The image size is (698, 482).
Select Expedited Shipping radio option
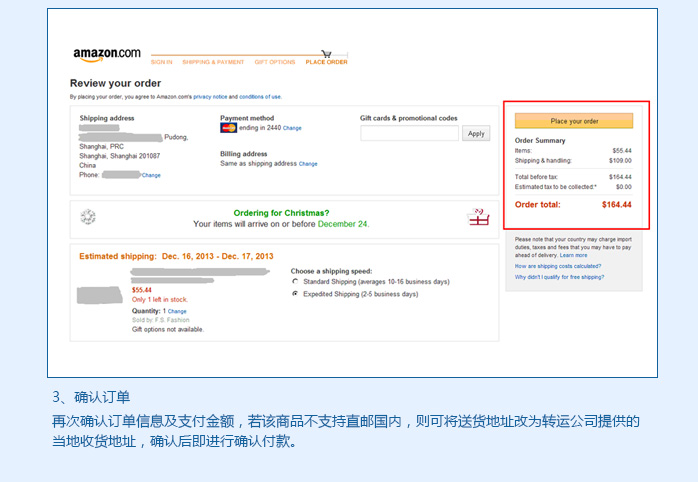click(x=295, y=294)
